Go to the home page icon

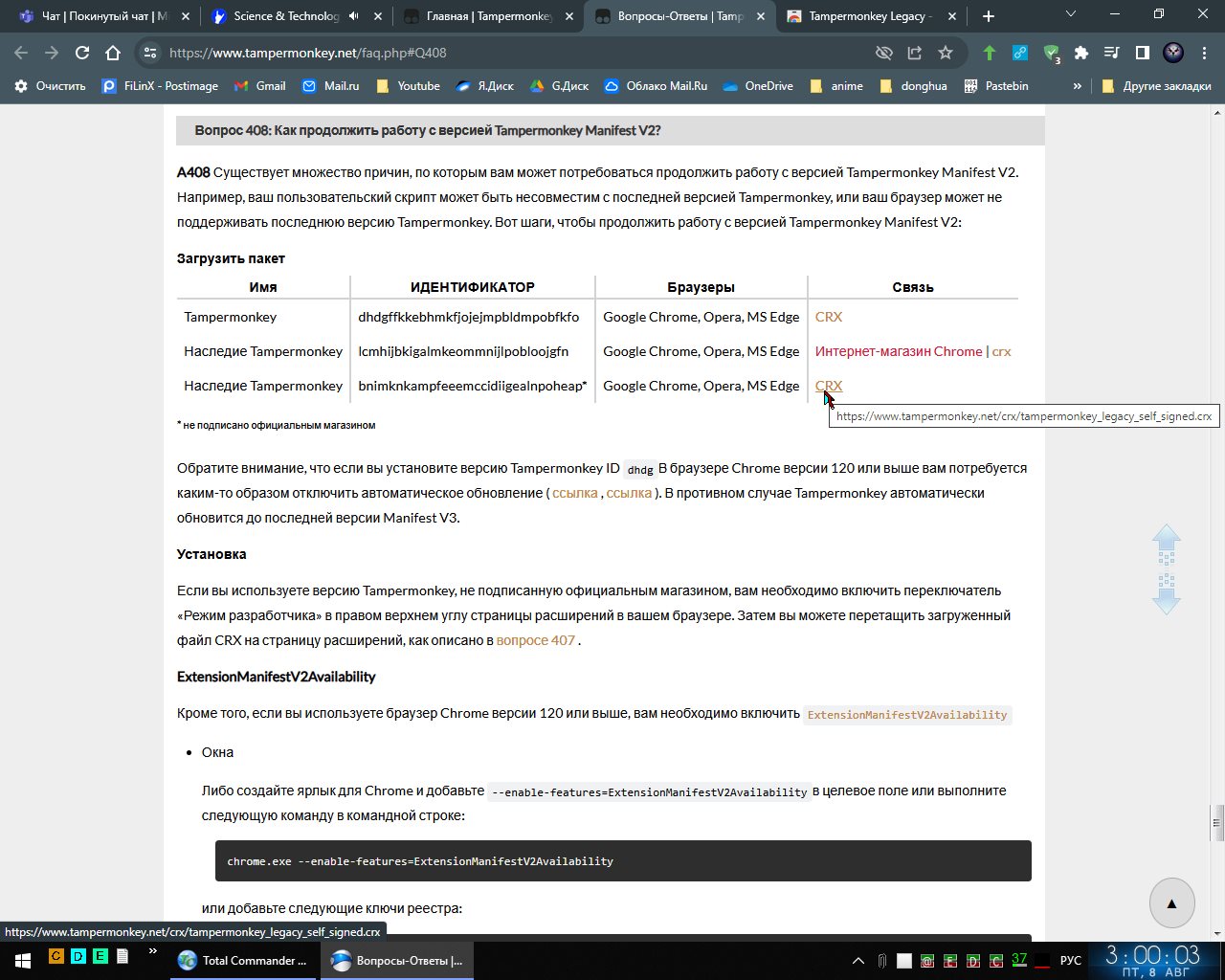[x=113, y=53]
